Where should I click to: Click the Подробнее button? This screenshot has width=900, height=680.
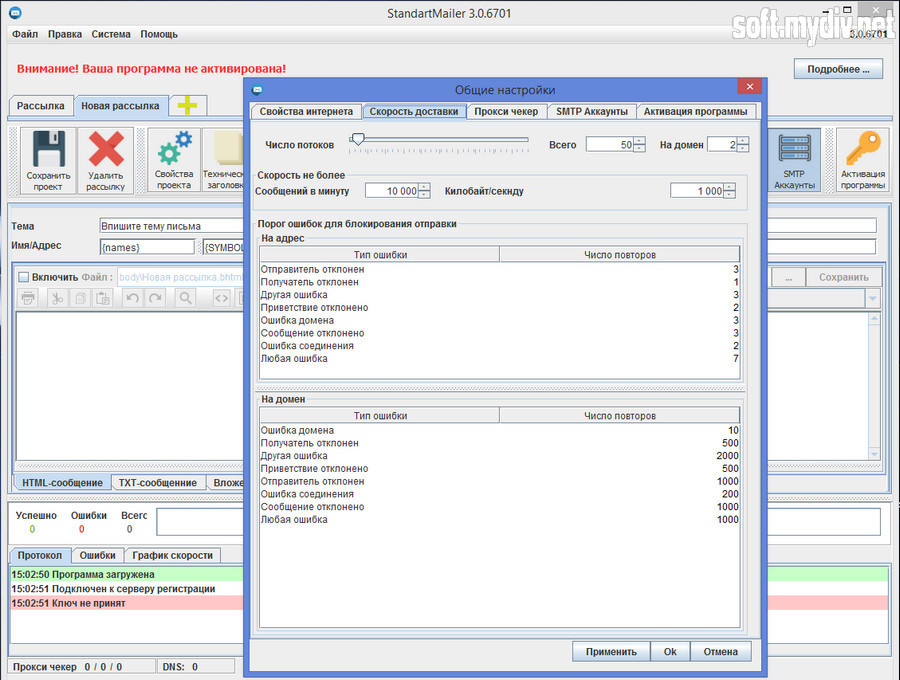click(838, 69)
